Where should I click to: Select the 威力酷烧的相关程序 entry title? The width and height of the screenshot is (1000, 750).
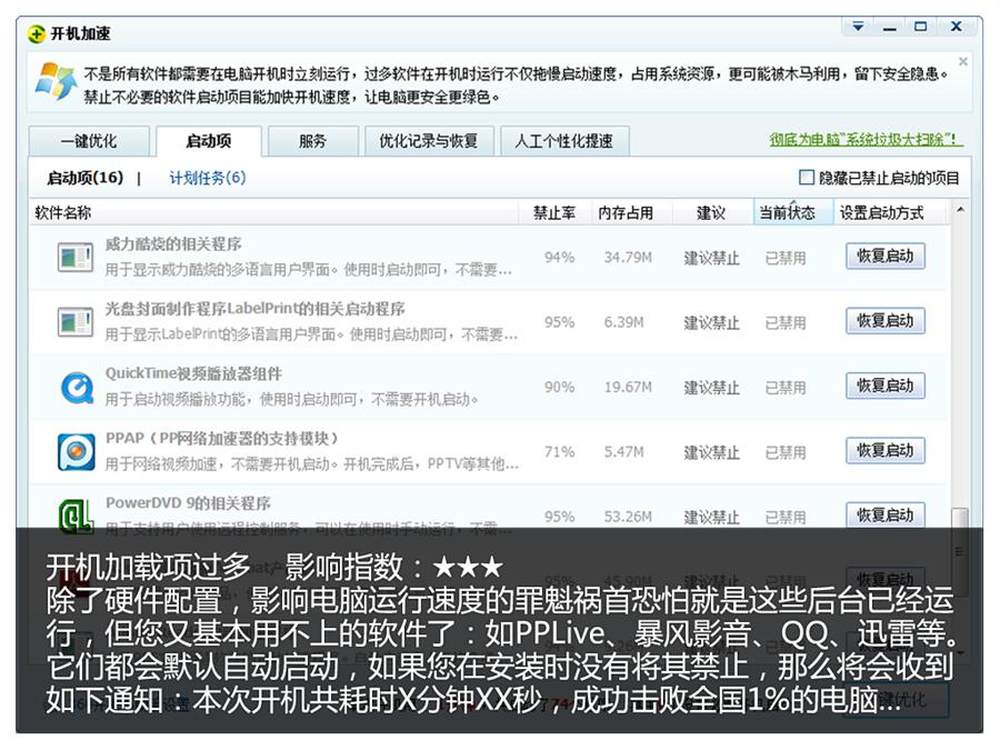173,244
